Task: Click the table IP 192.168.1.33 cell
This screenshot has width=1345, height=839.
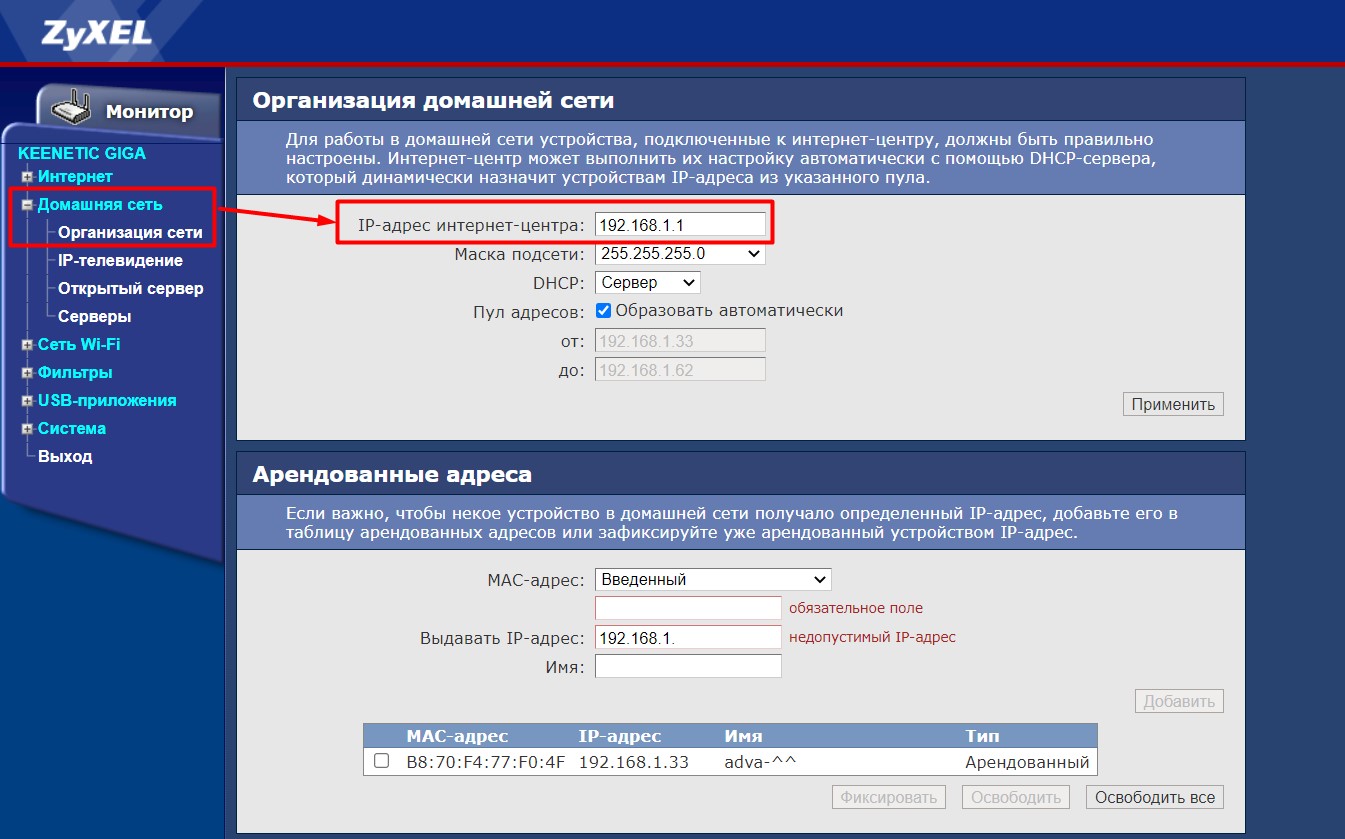Action: [634, 762]
